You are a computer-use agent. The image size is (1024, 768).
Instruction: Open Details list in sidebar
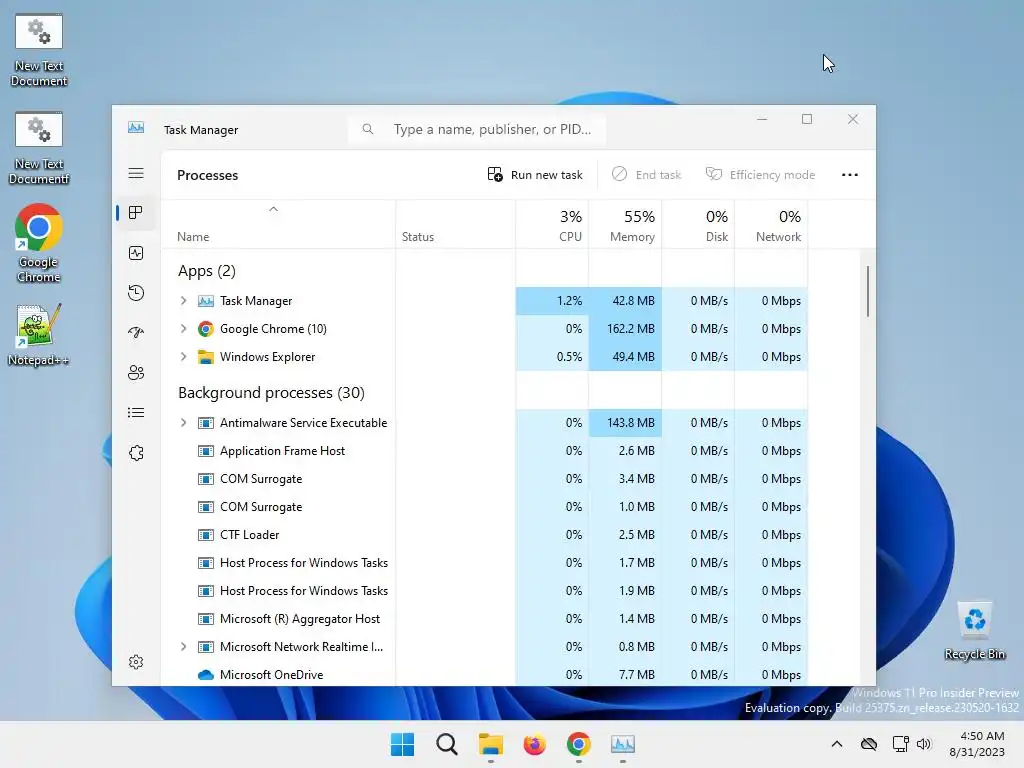pos(136,413)
